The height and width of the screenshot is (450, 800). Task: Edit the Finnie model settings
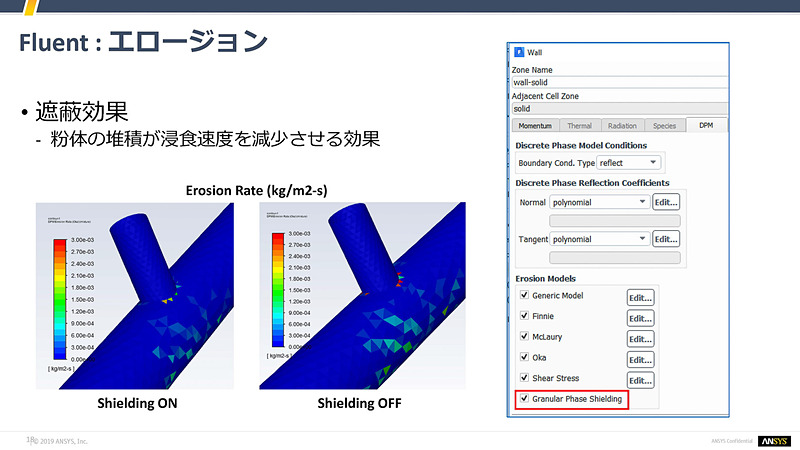click(640, 318)
